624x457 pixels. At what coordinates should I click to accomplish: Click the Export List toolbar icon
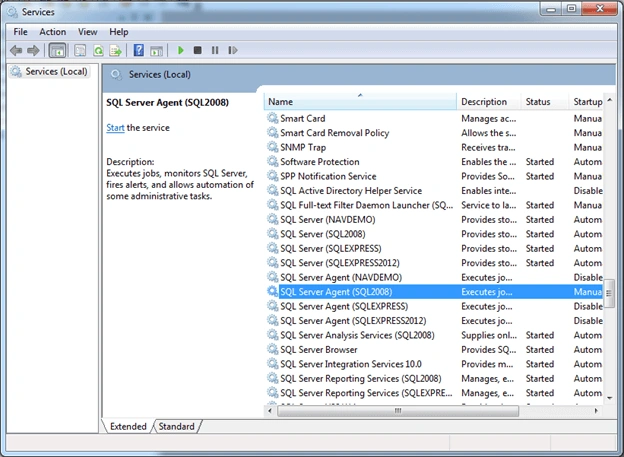[x=115, y=51]
